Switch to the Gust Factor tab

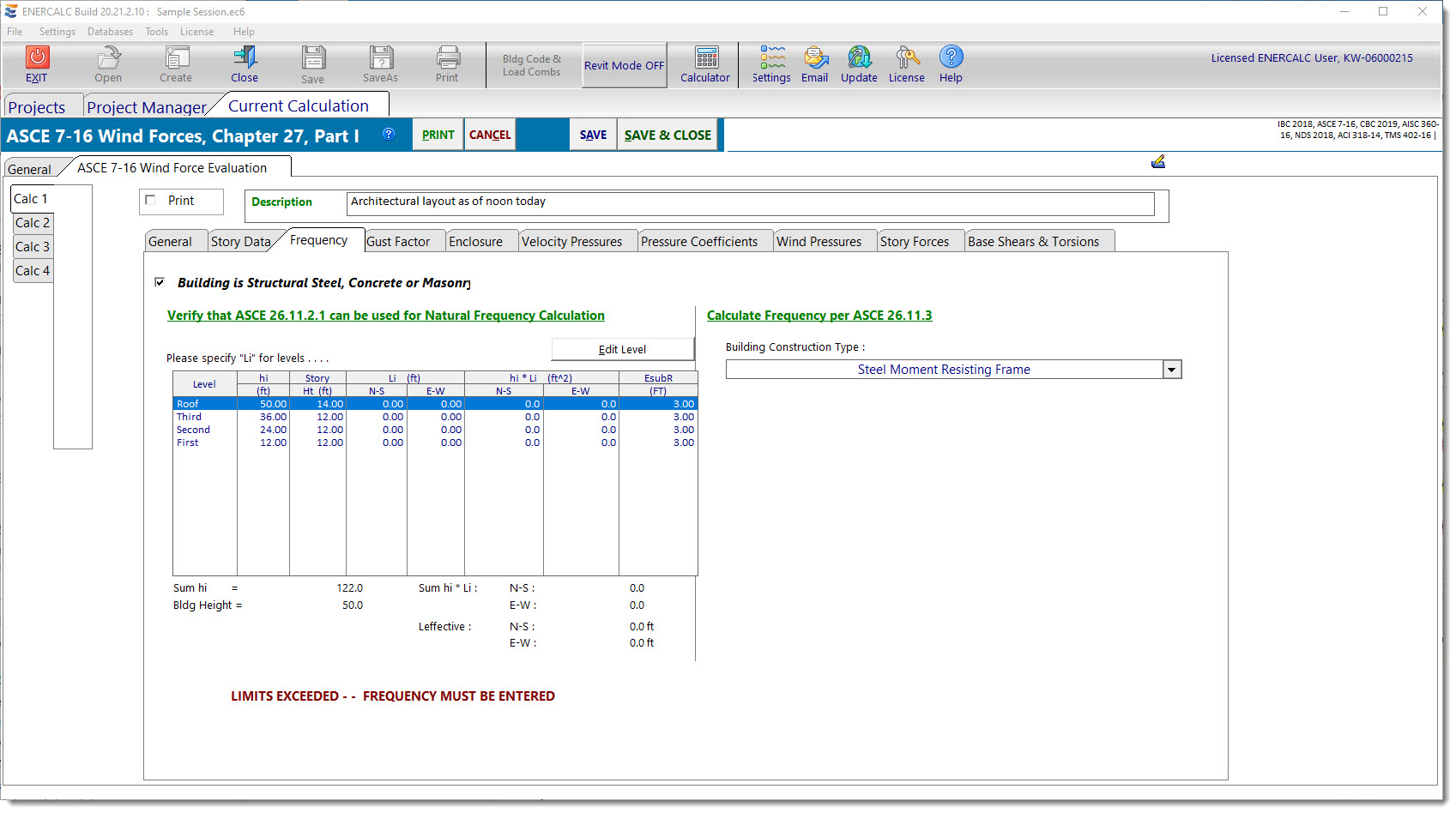pos(398,242)
